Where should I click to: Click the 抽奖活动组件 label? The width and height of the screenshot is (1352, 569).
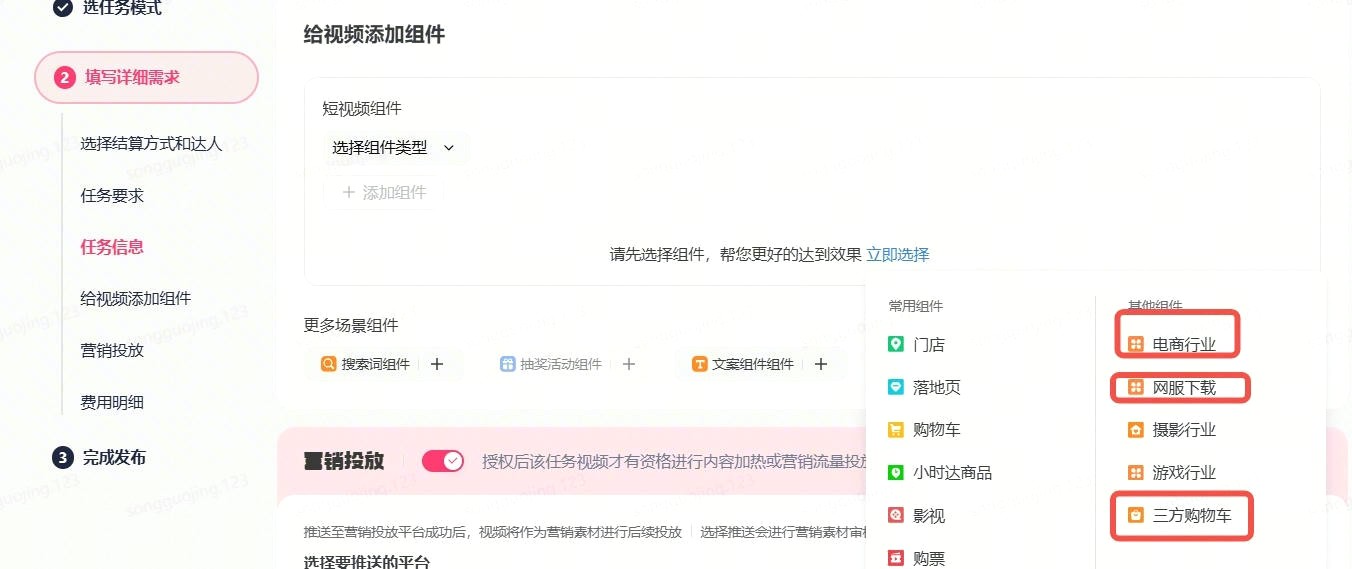pos(561,364)
